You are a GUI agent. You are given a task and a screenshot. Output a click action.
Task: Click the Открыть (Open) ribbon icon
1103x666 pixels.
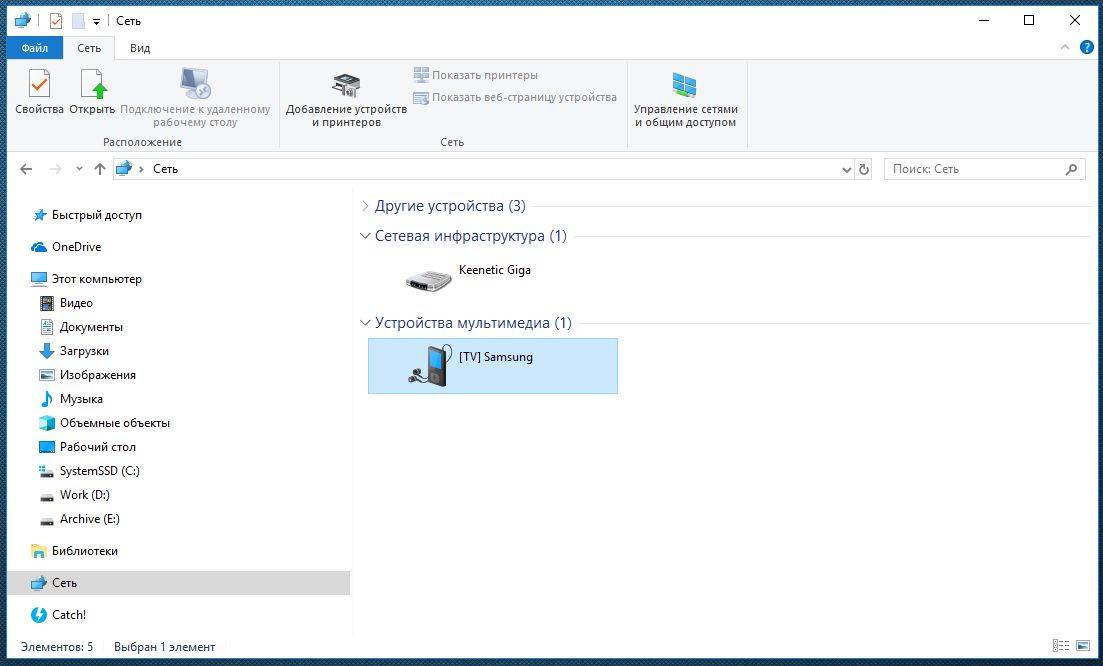tap(92, 90)
